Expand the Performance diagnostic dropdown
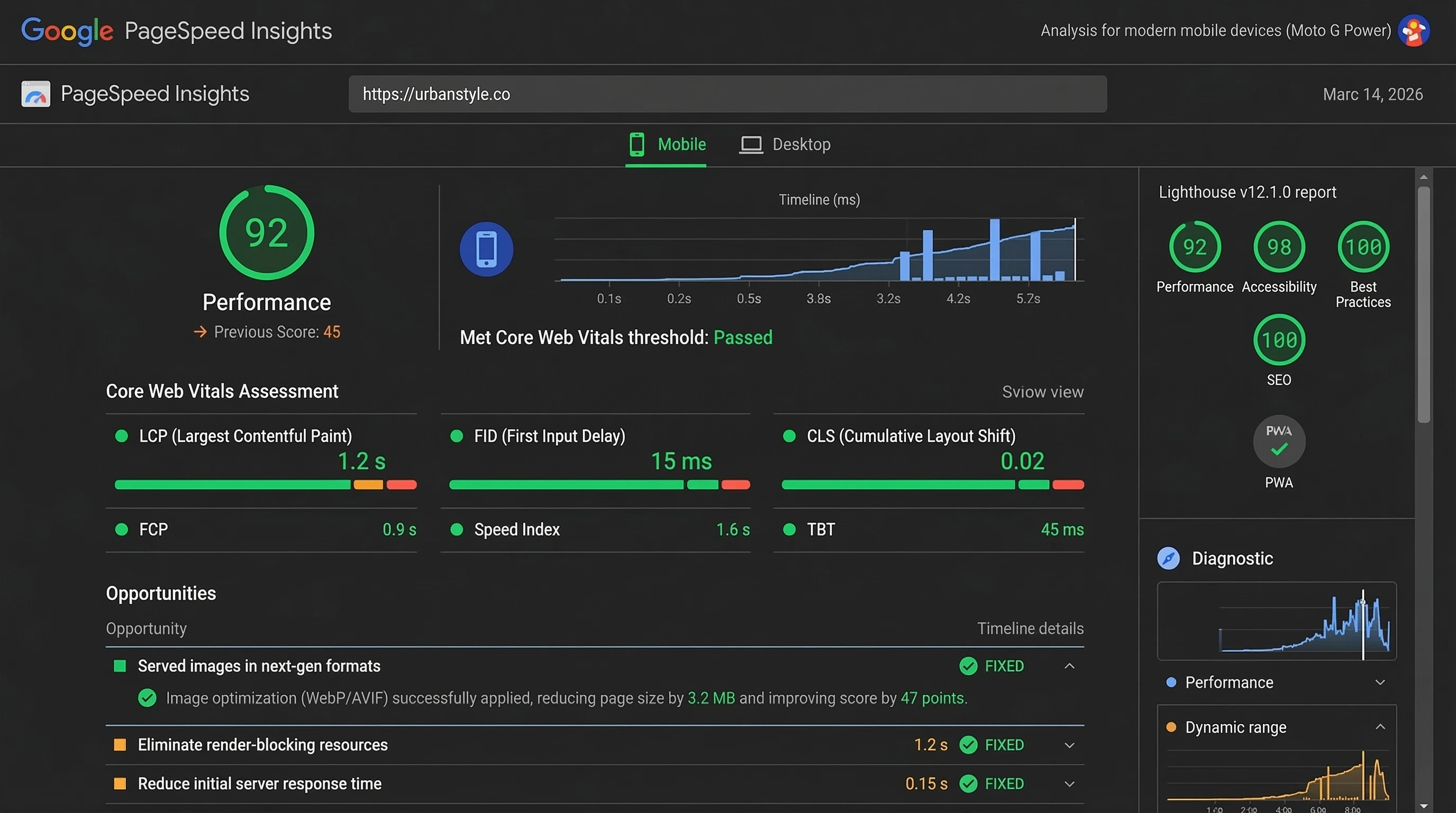1456x813 pixels. (x=1380, y=682)
